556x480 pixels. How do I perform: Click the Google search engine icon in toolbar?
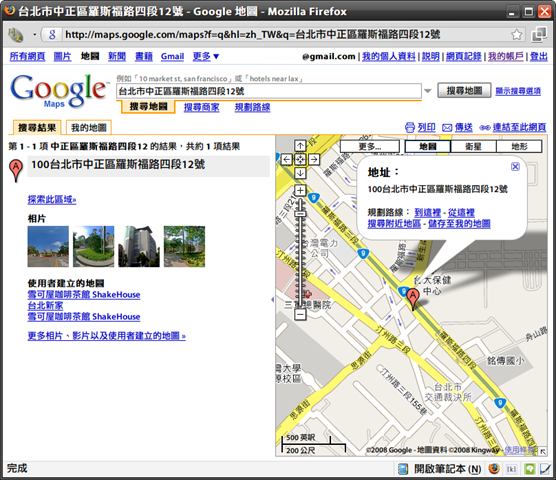click(52, 35)
